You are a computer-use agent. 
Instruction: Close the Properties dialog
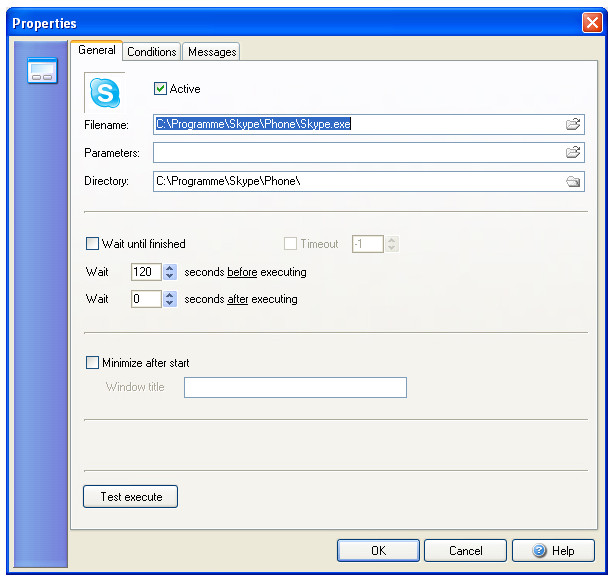click(x=592, y=23)
